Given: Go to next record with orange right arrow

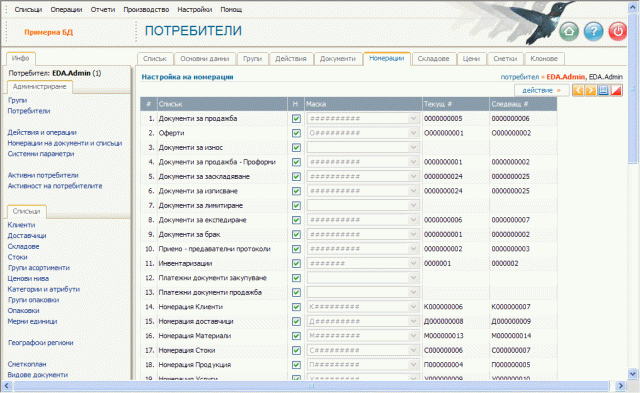Looking at the screenshot, I should pos(591,90).
